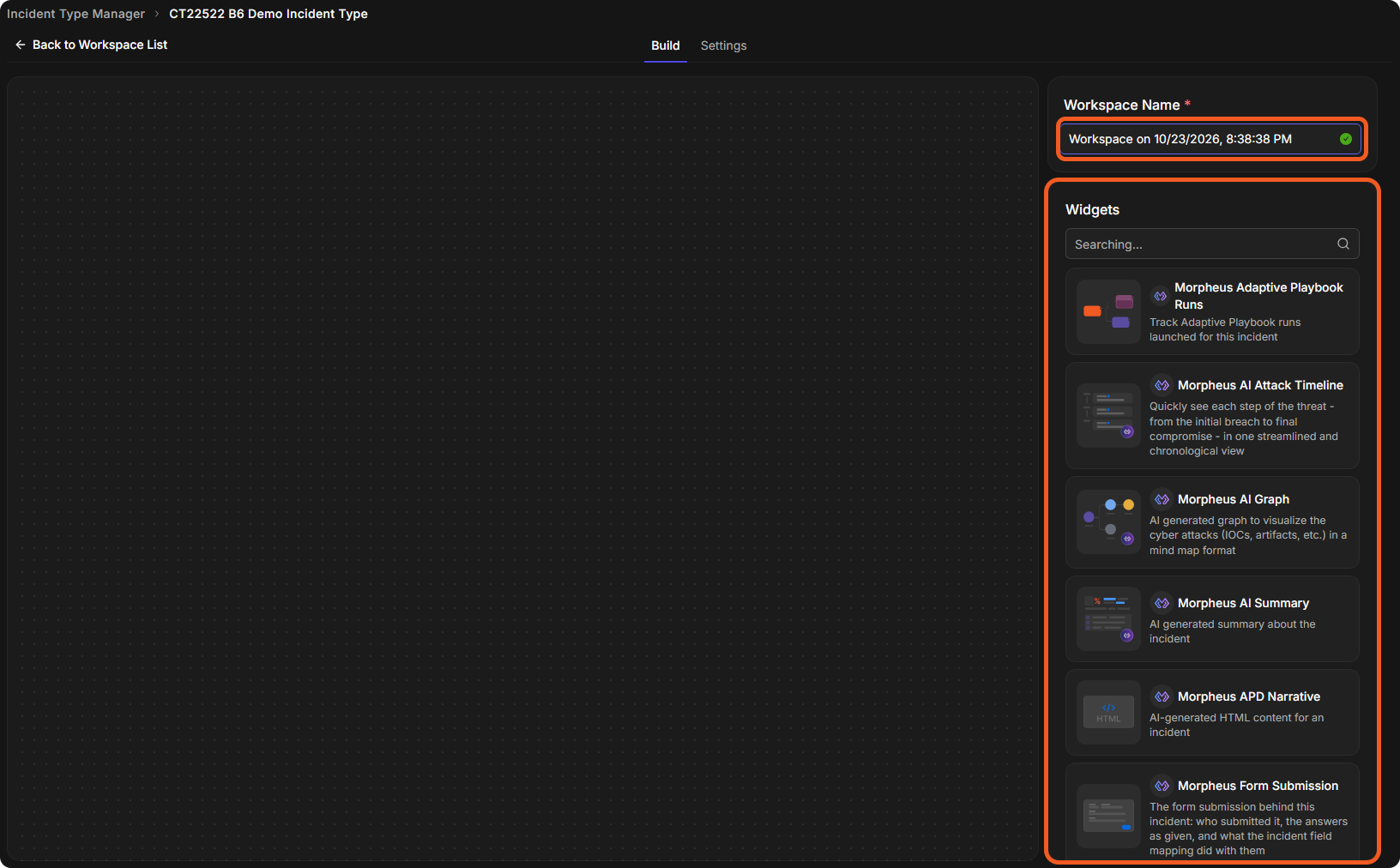1400x868 pixels.
Task: Click the Workspace Name label
Action: click(1121, 105)
